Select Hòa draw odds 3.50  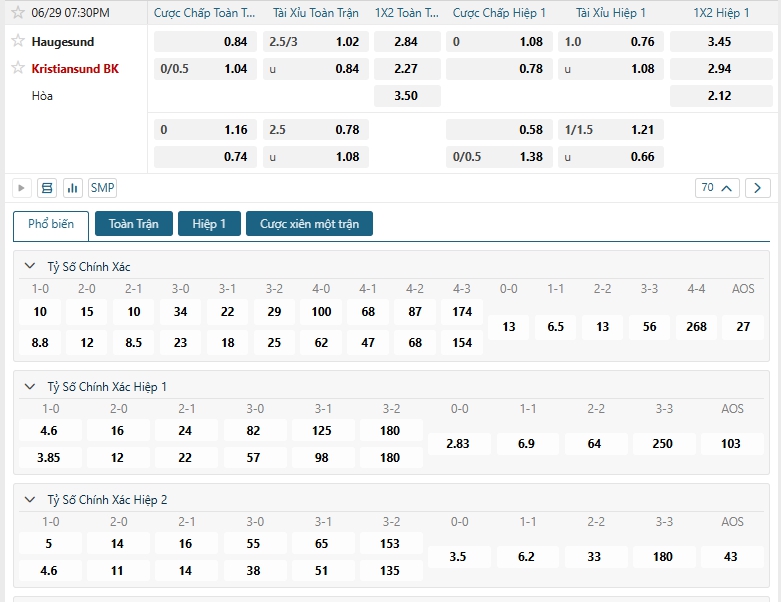(x=405, y=96)
